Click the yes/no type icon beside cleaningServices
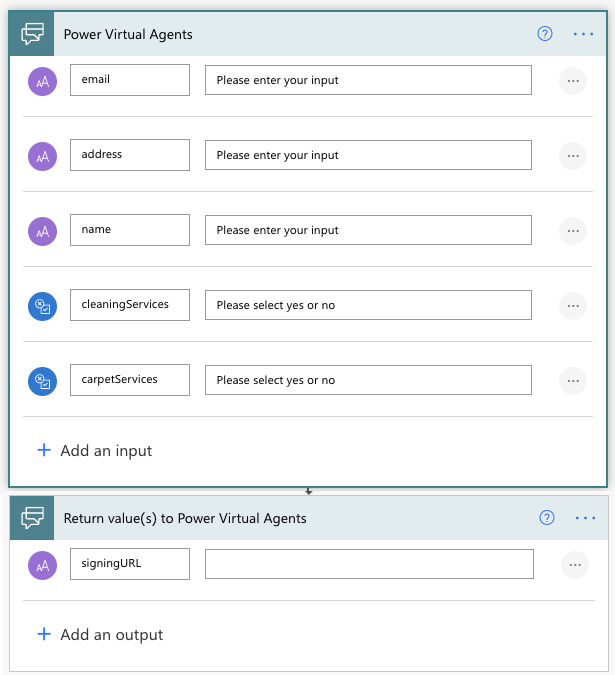The width and height of the screenshot is (615, 675). click(x=43, y=306)
